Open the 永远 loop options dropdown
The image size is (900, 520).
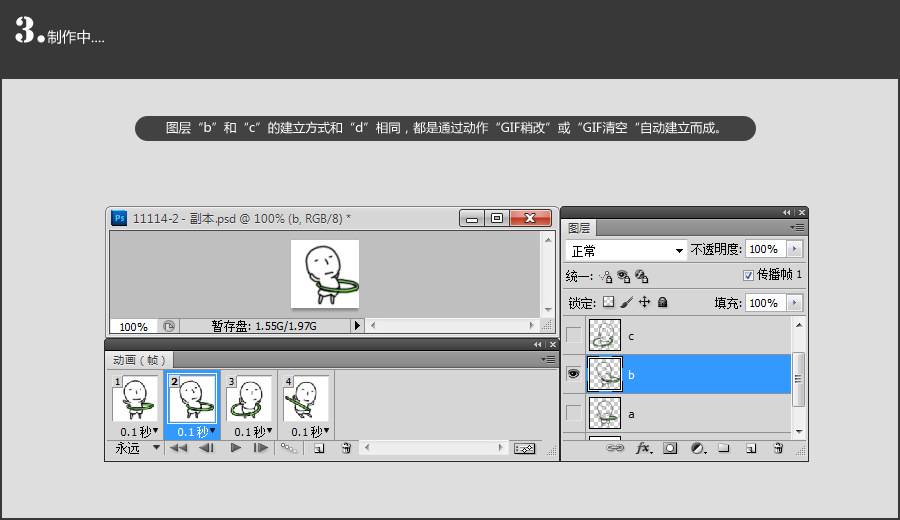[x=136, y=448]
